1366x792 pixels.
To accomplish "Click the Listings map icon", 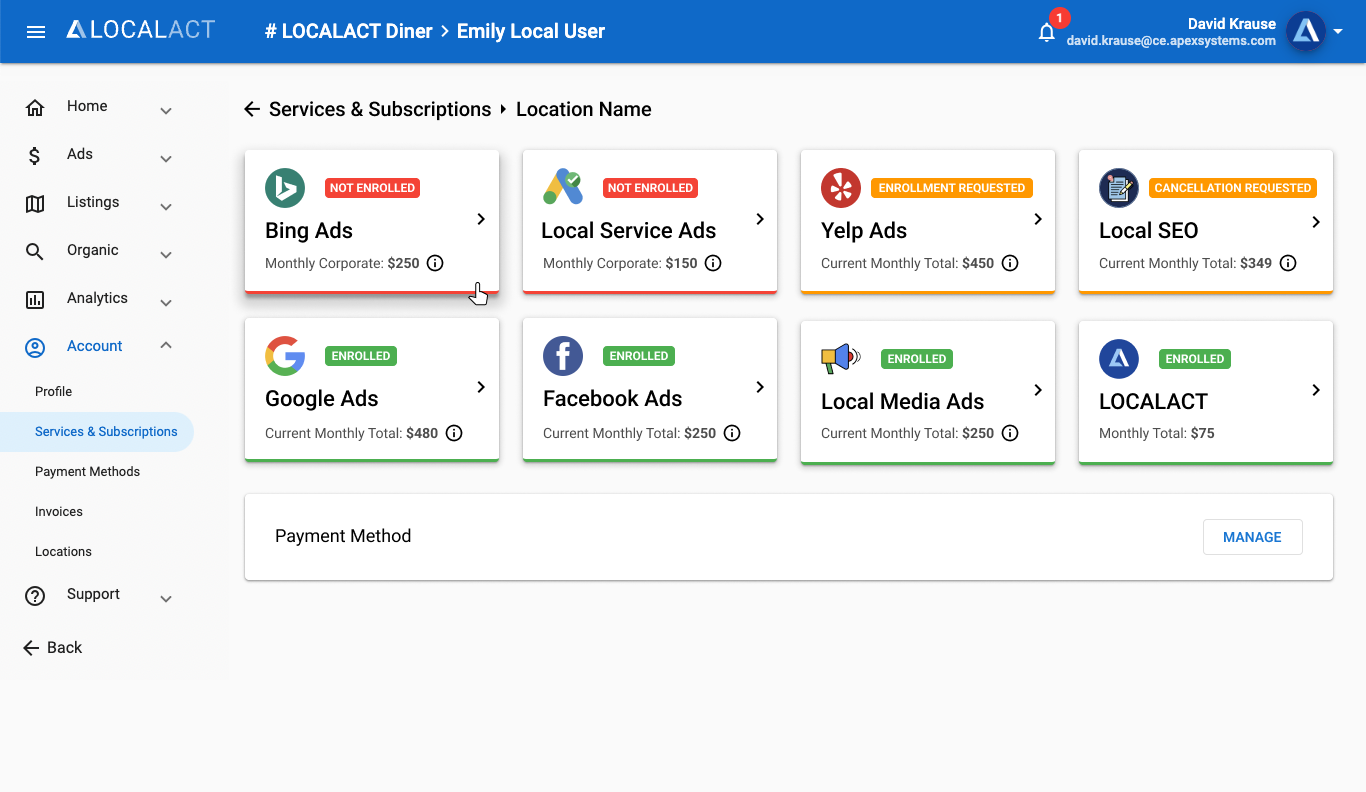I will (x=35, y=203).
